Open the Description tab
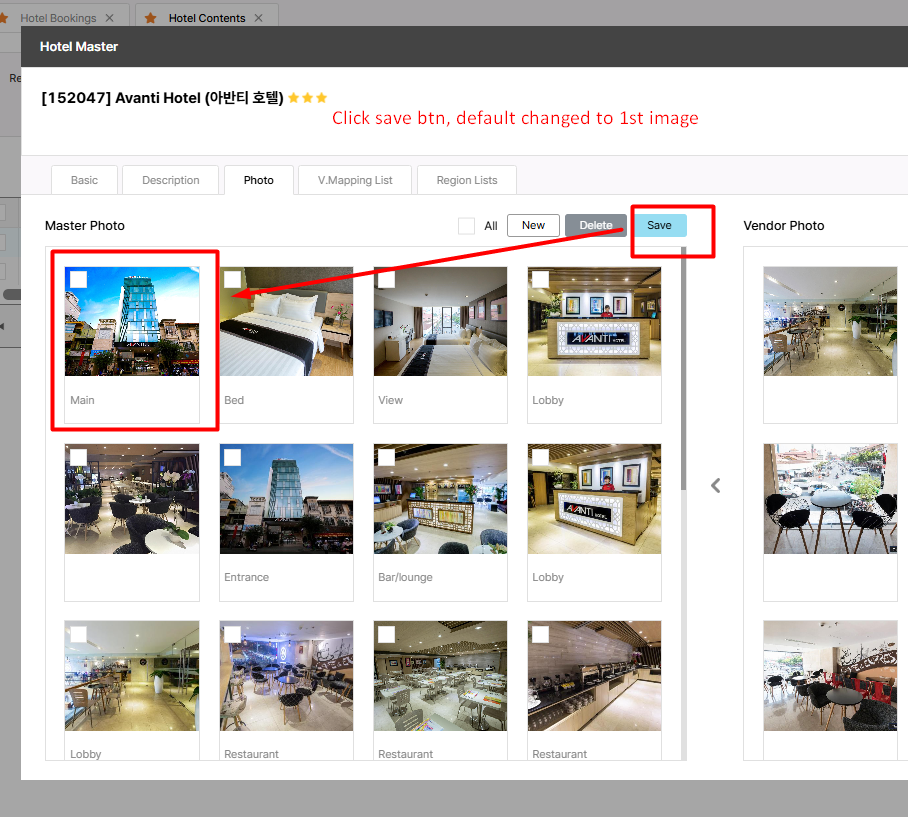The height and width of the screenshot is (817, 908). pos(171,180)
